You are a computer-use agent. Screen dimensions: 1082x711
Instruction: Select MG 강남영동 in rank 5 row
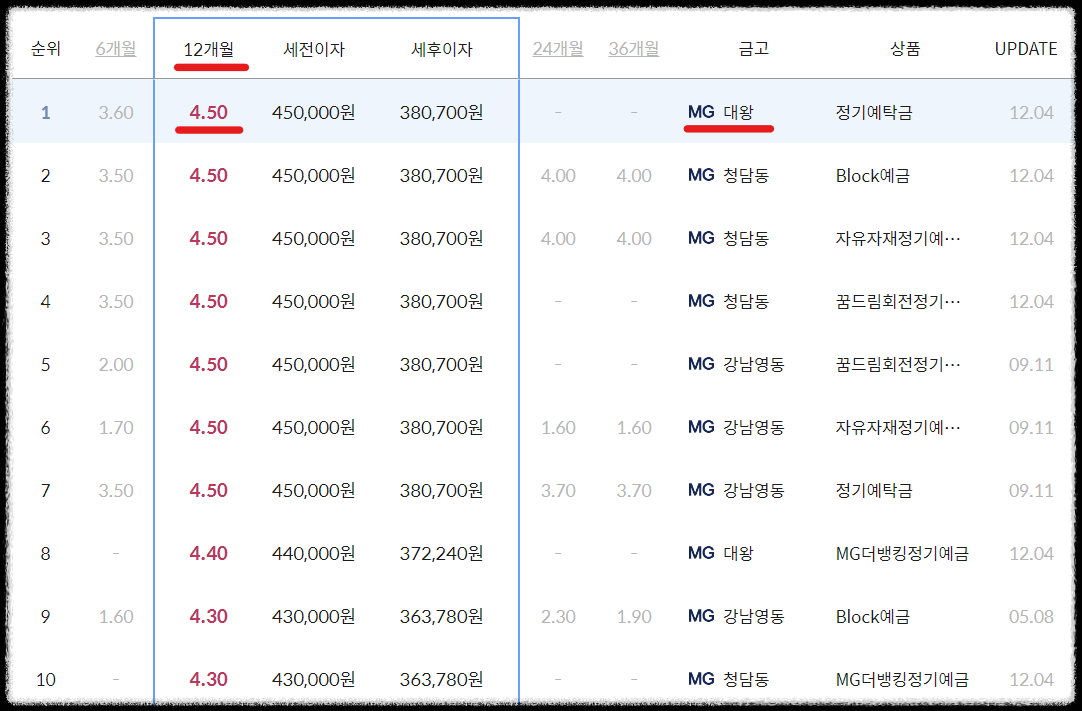(x=735, y=364)
